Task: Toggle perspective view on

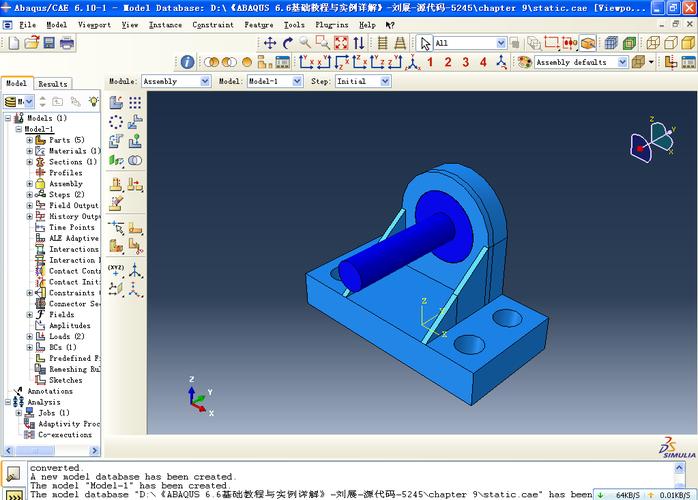Action: click(x=400, y=43)
